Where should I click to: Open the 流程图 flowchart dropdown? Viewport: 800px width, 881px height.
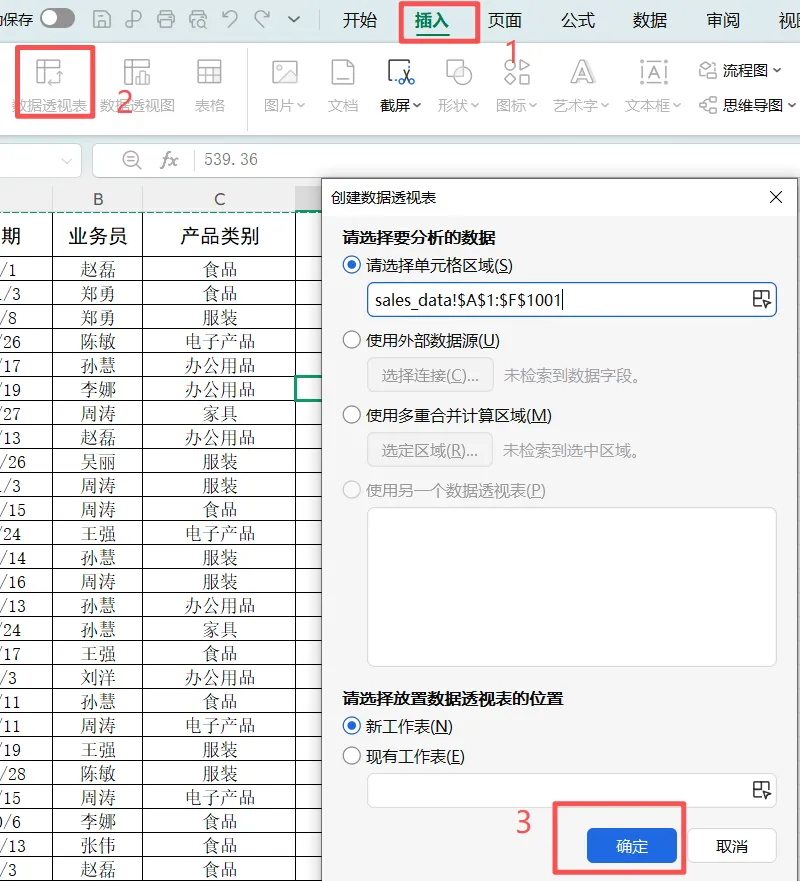(x=740, y=70)
